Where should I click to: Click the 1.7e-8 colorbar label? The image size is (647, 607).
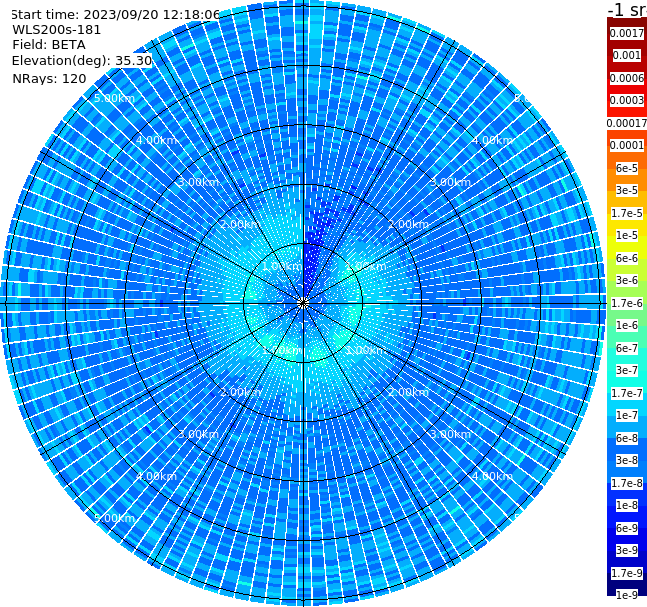(x=627, y=483)
